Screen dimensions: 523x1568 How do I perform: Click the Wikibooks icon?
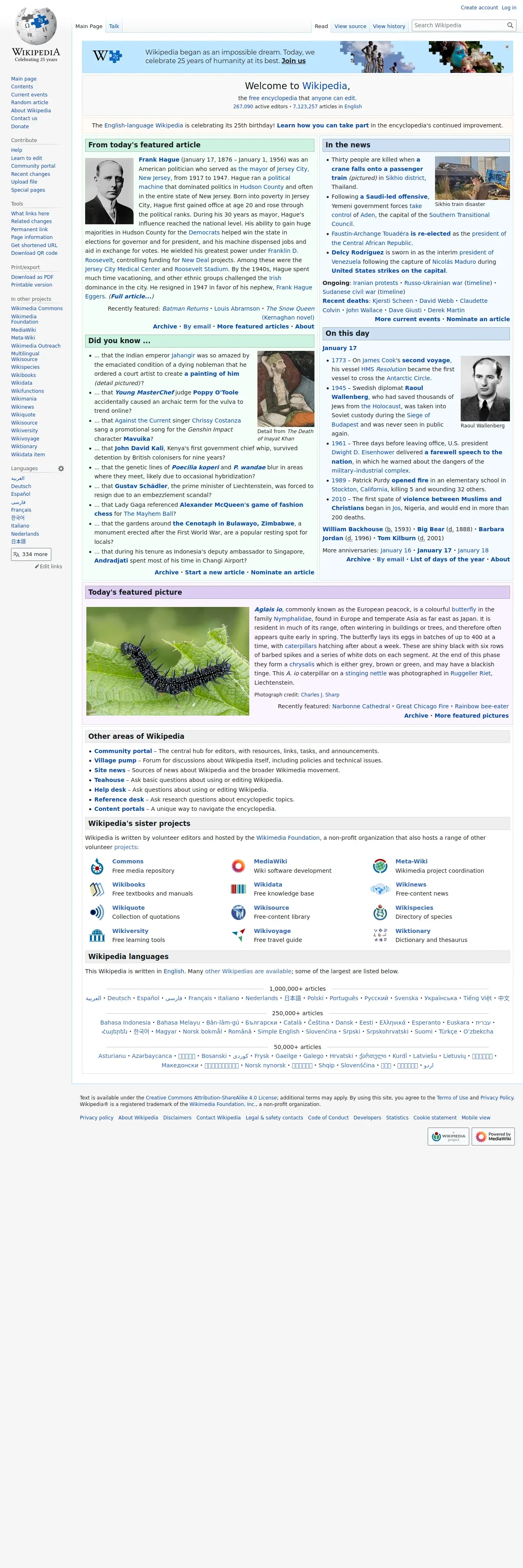coord(97,889)
